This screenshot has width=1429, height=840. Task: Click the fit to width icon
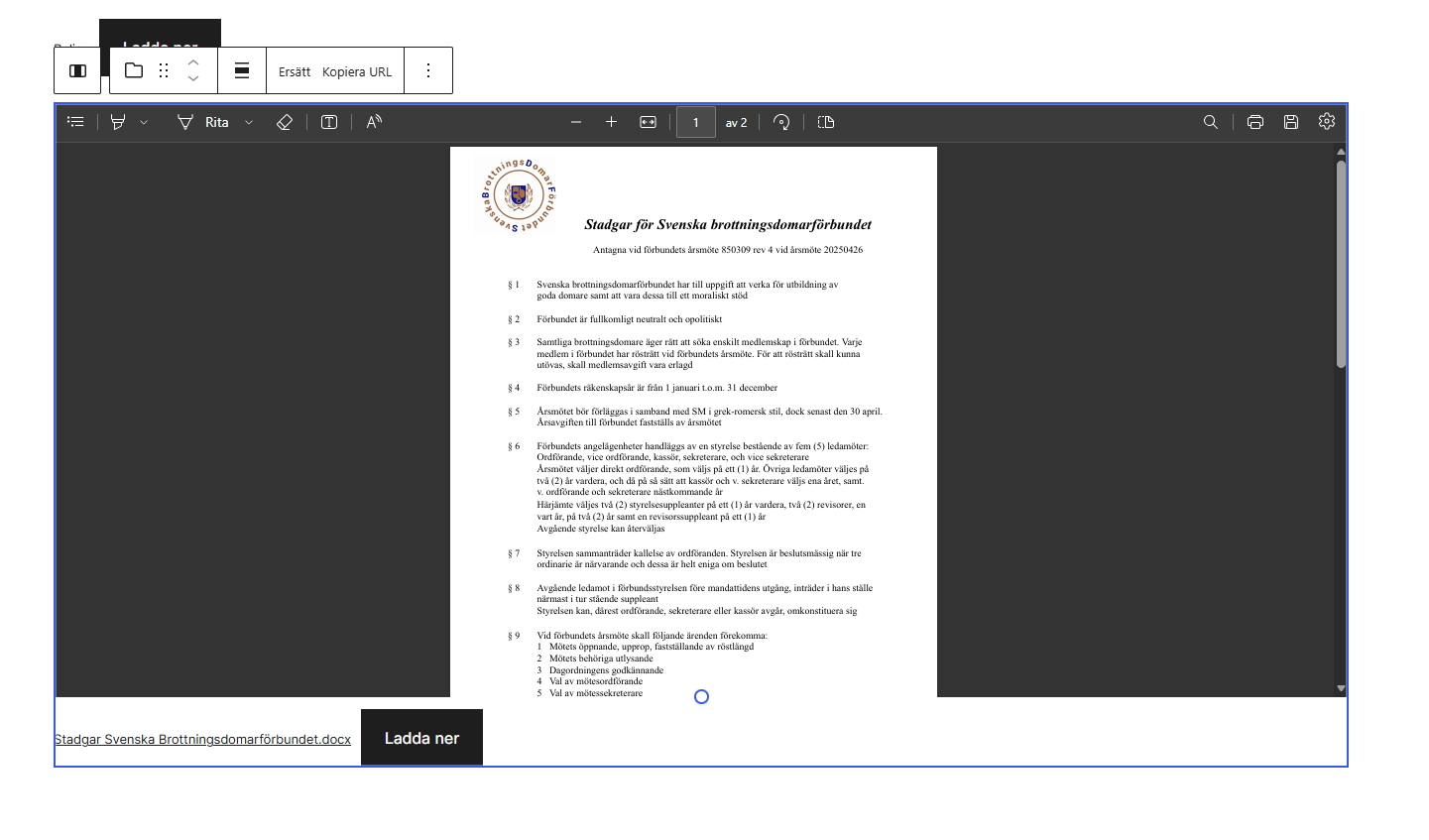click(x=648, y=122)
